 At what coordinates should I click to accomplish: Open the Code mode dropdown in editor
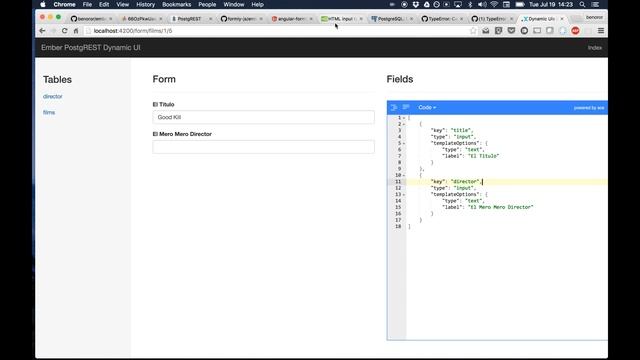427,107
